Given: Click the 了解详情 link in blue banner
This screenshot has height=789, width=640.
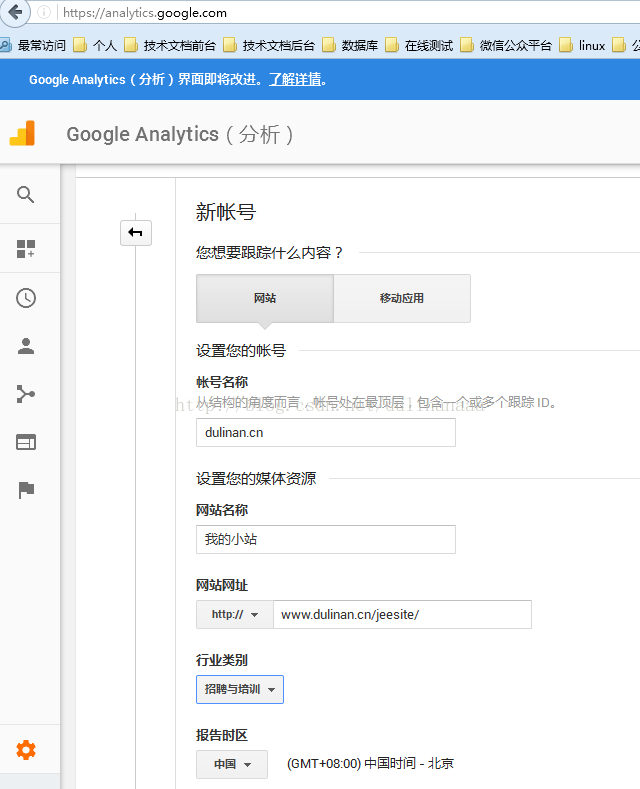Looking at the screenshot, I should [295, 80].
